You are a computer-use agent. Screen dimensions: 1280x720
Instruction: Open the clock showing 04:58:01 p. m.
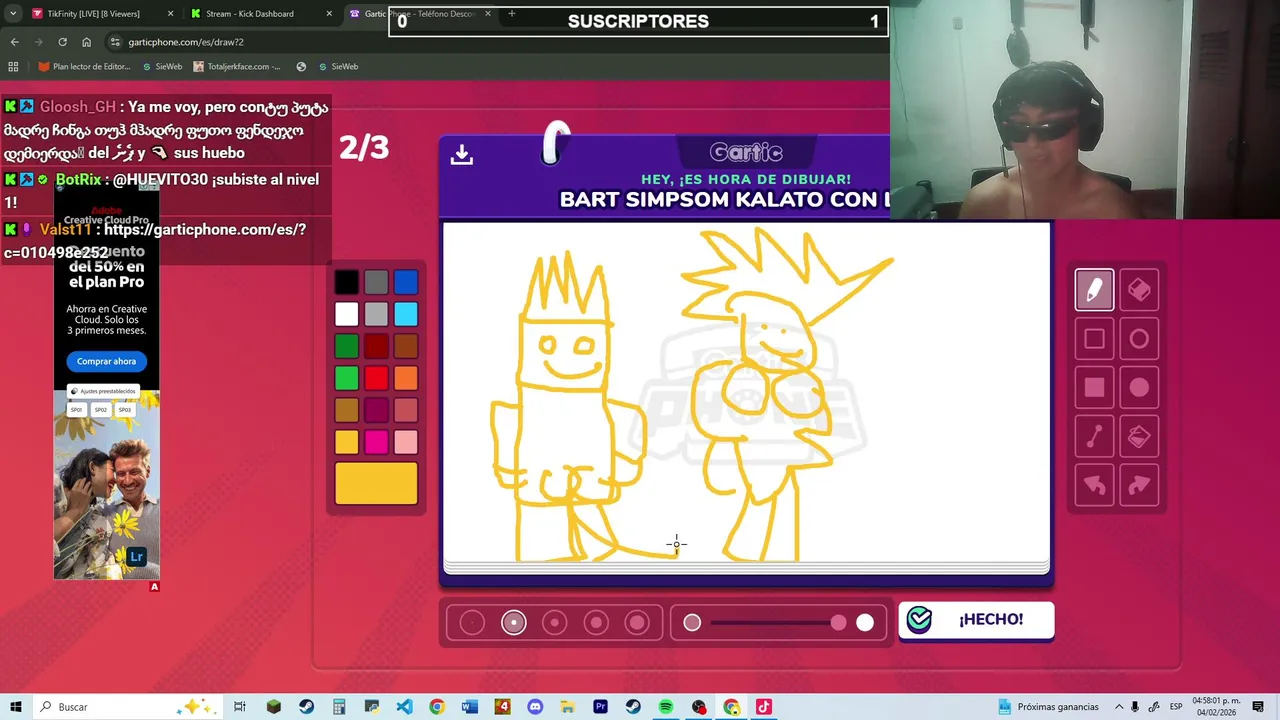point(1214,707)
